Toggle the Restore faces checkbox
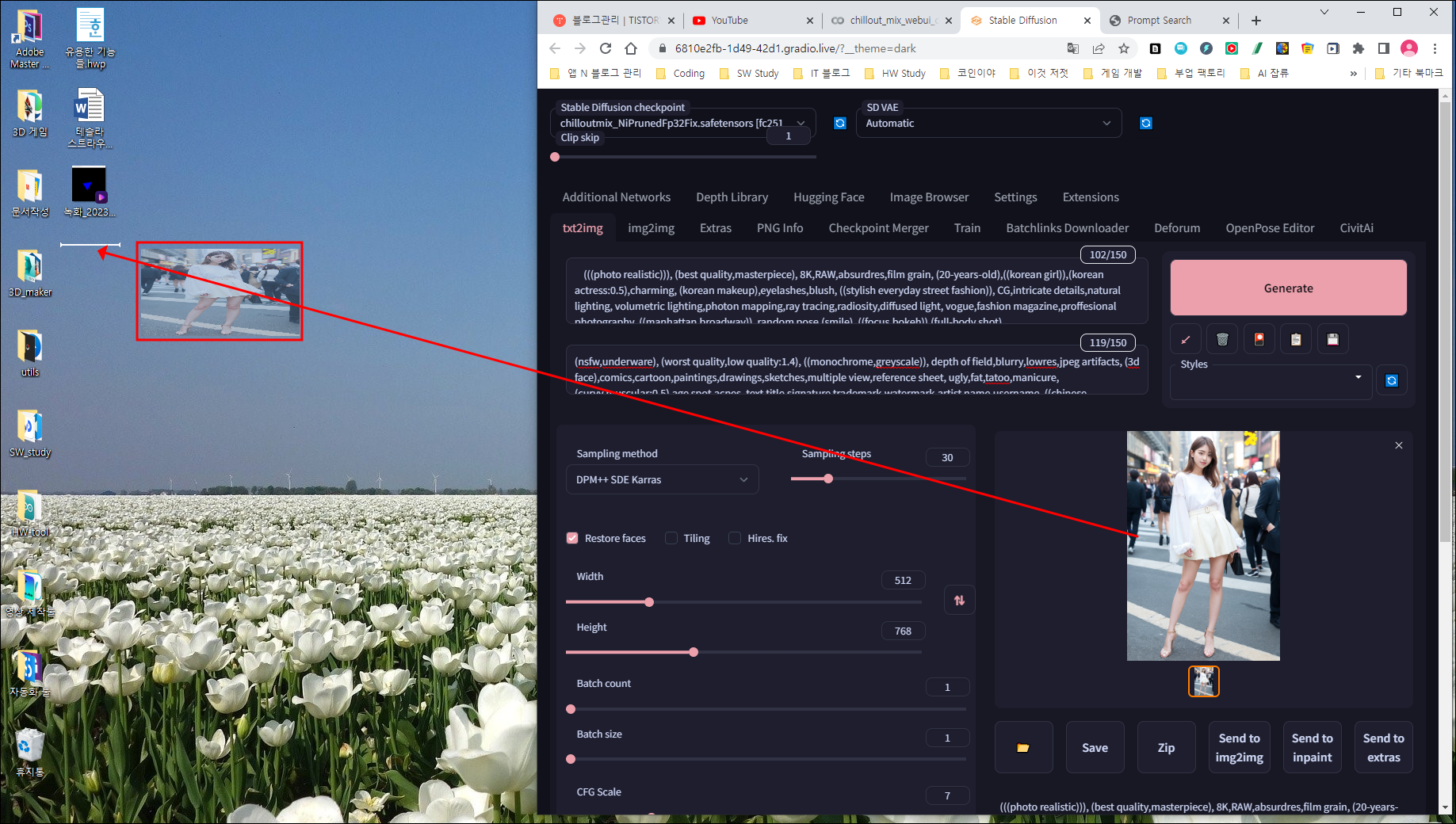Screen dimensions: 1456x824 [x=572, y=538]
